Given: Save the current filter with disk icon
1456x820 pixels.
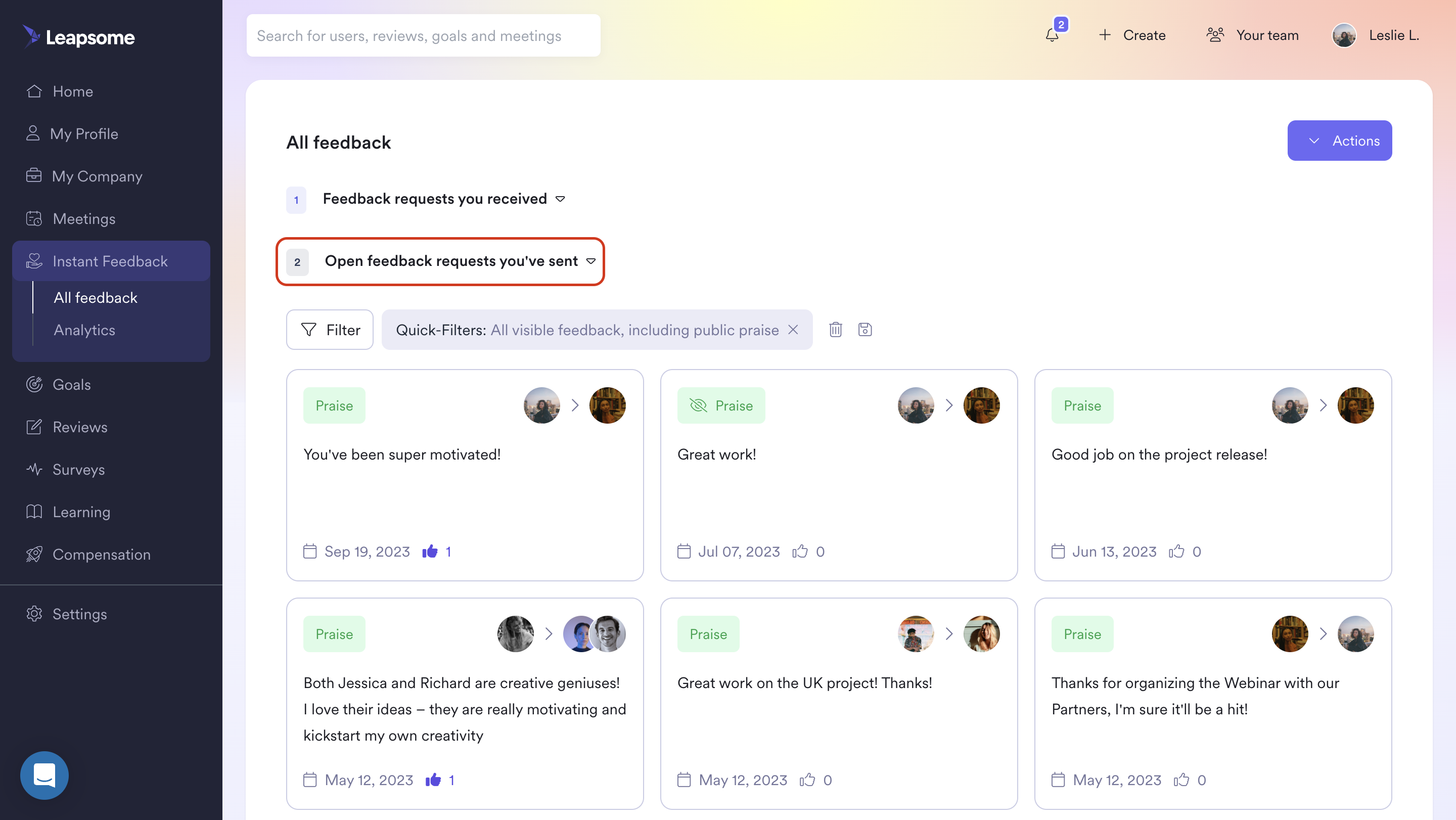Looking at the screenshot, I should [x=865, y=330].
